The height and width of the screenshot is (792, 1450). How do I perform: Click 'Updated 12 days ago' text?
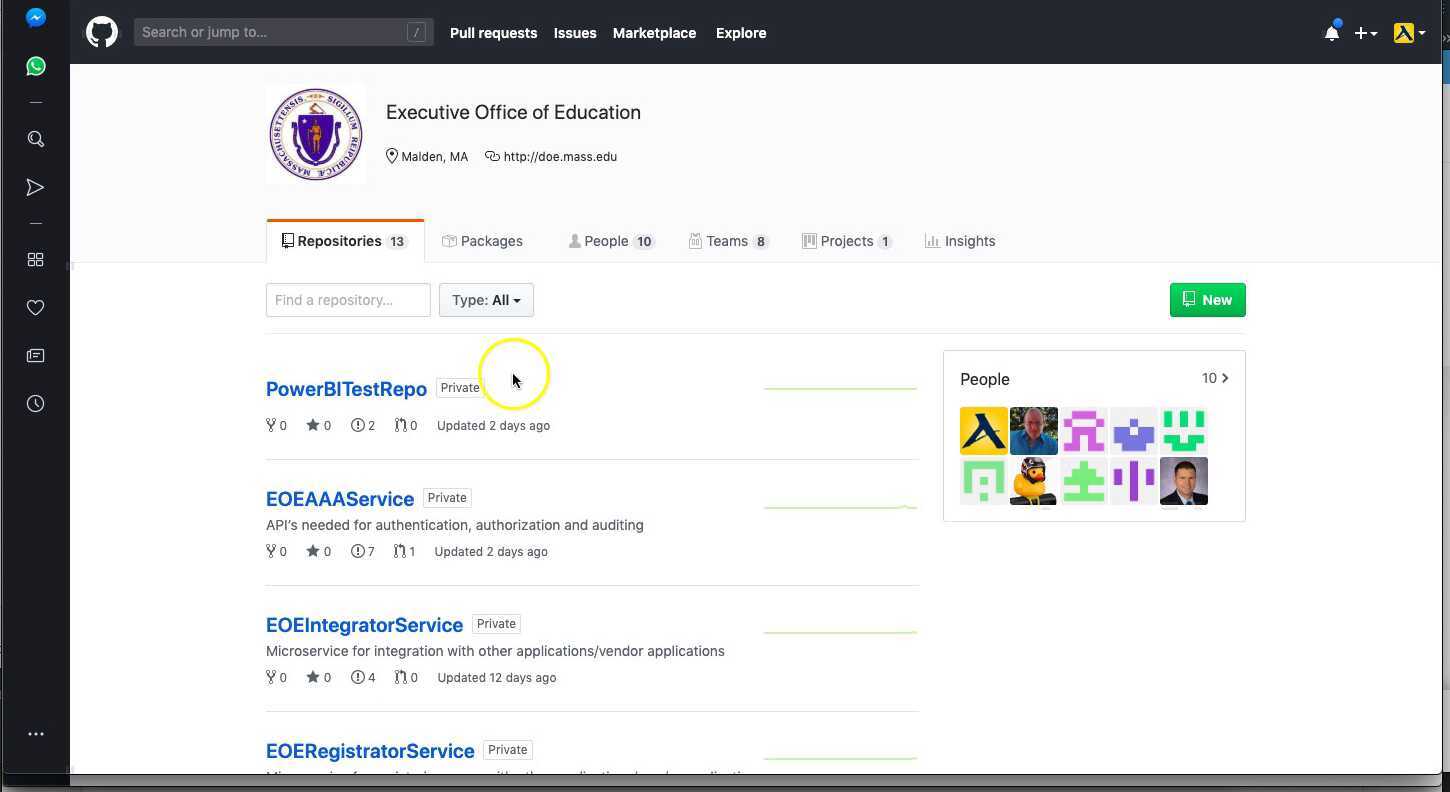[x=496, y=677]
